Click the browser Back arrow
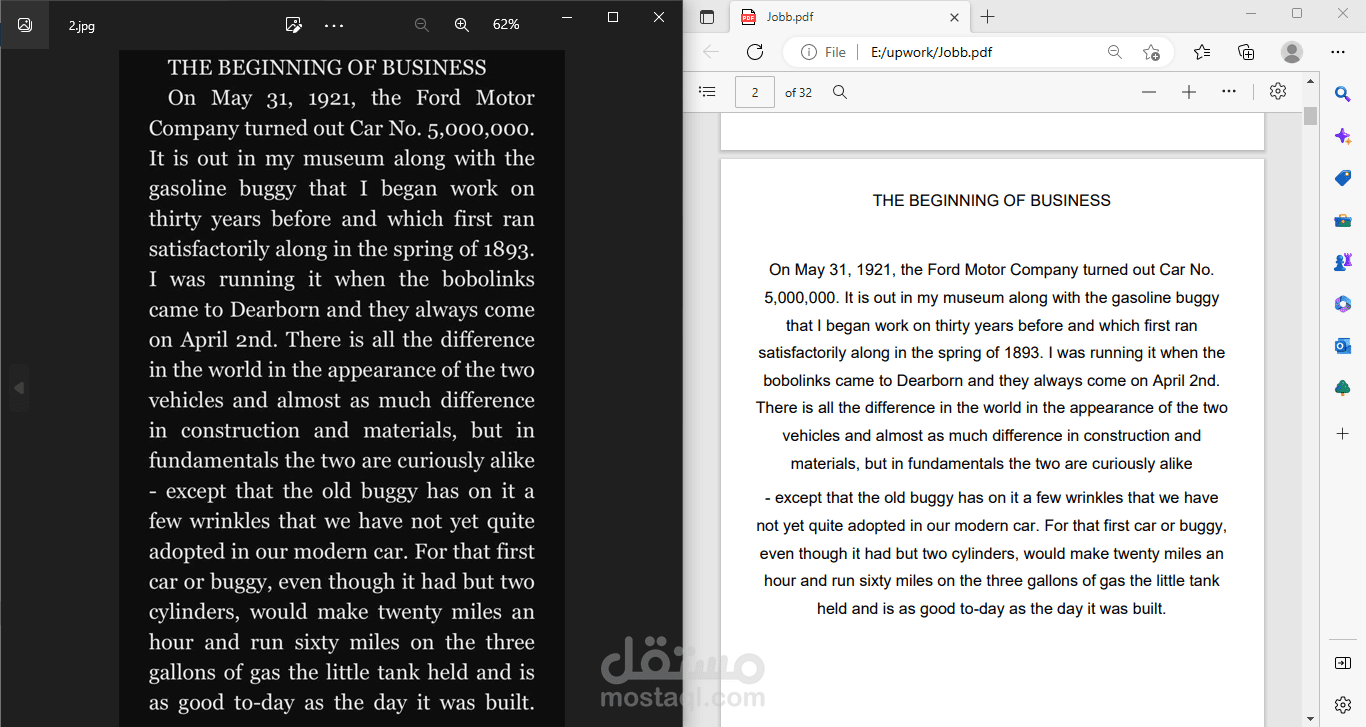The height and width of the screenshot is (727, 1366). coord(711,52)
